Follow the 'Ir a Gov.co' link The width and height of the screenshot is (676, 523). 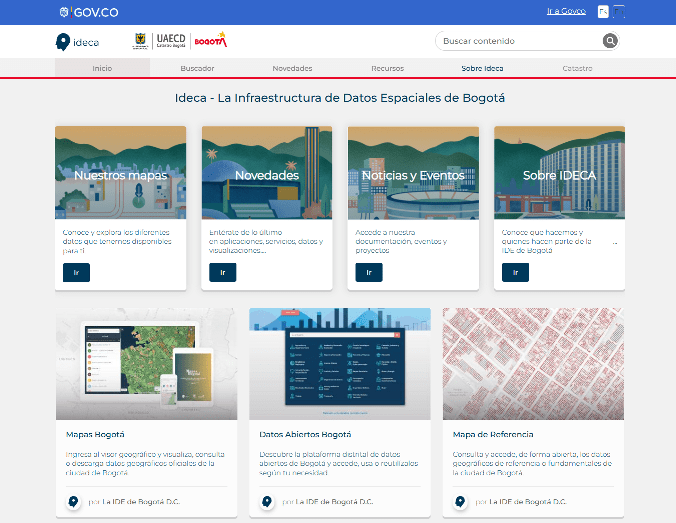[x=566, y=12]
